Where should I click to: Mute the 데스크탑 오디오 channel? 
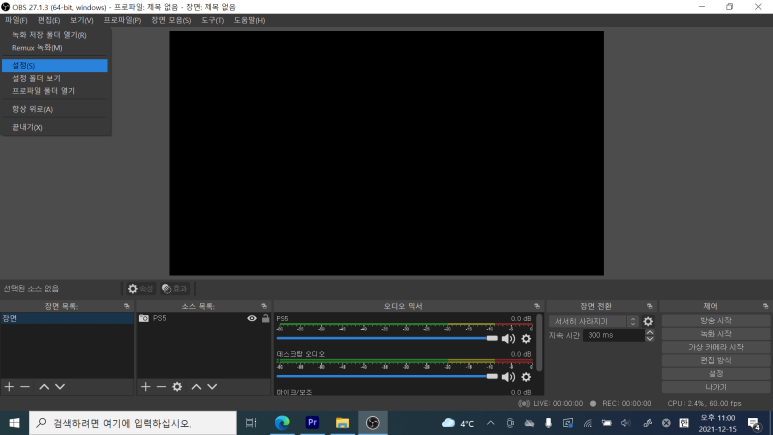(508, 377)
